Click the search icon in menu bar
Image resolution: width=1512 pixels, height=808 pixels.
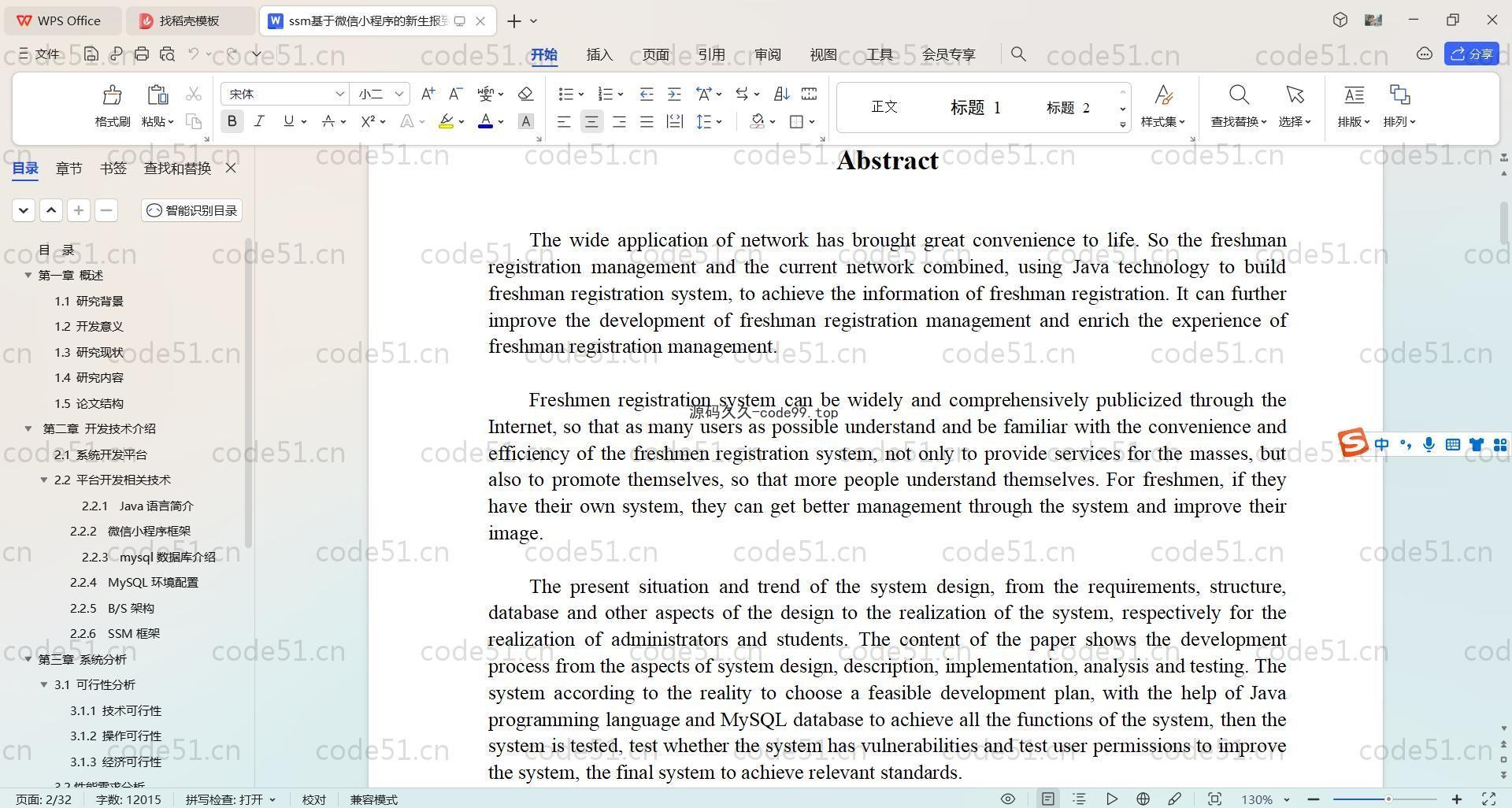click(x=1018, y=54)
